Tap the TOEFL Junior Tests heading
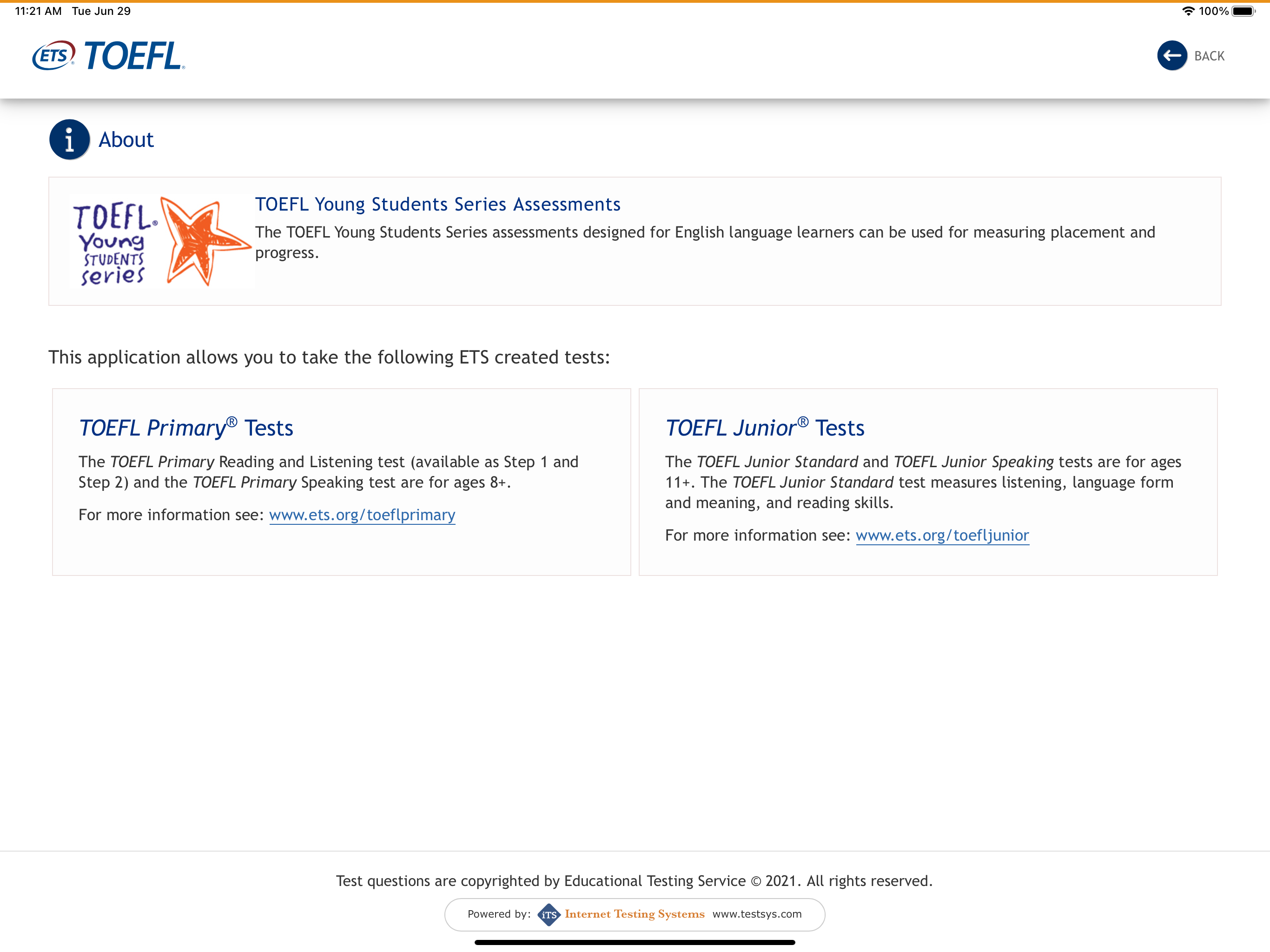Image resolution: width=1270 pixels, height=952 pixels. (765, 428)
